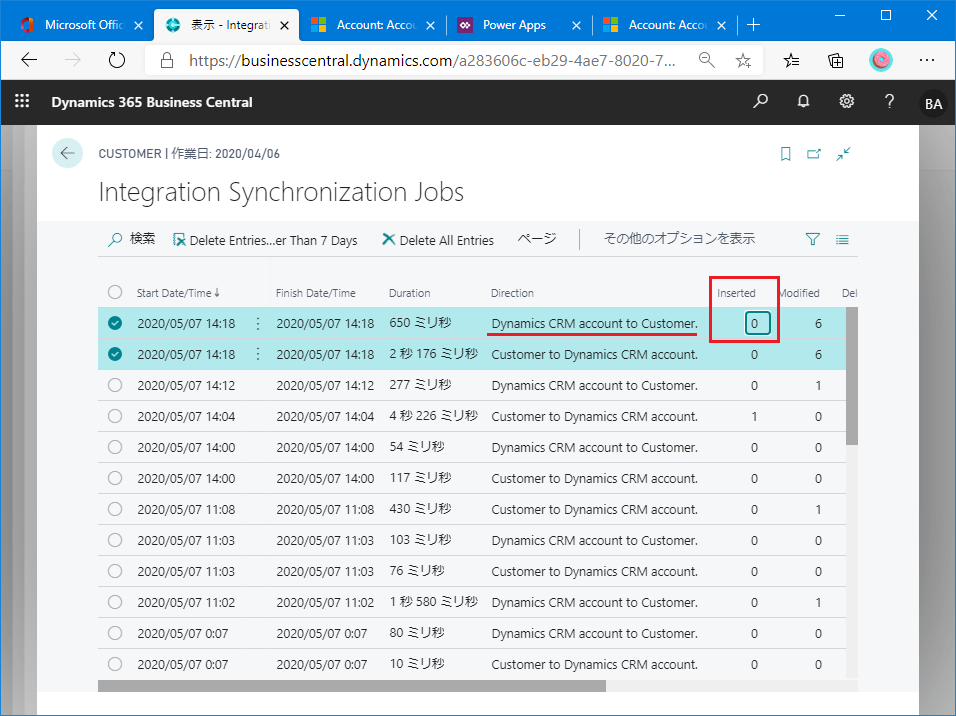This screenshot has width=956, height=716.
Task: Click the browser address bar URL
Action: pos(432,60)
